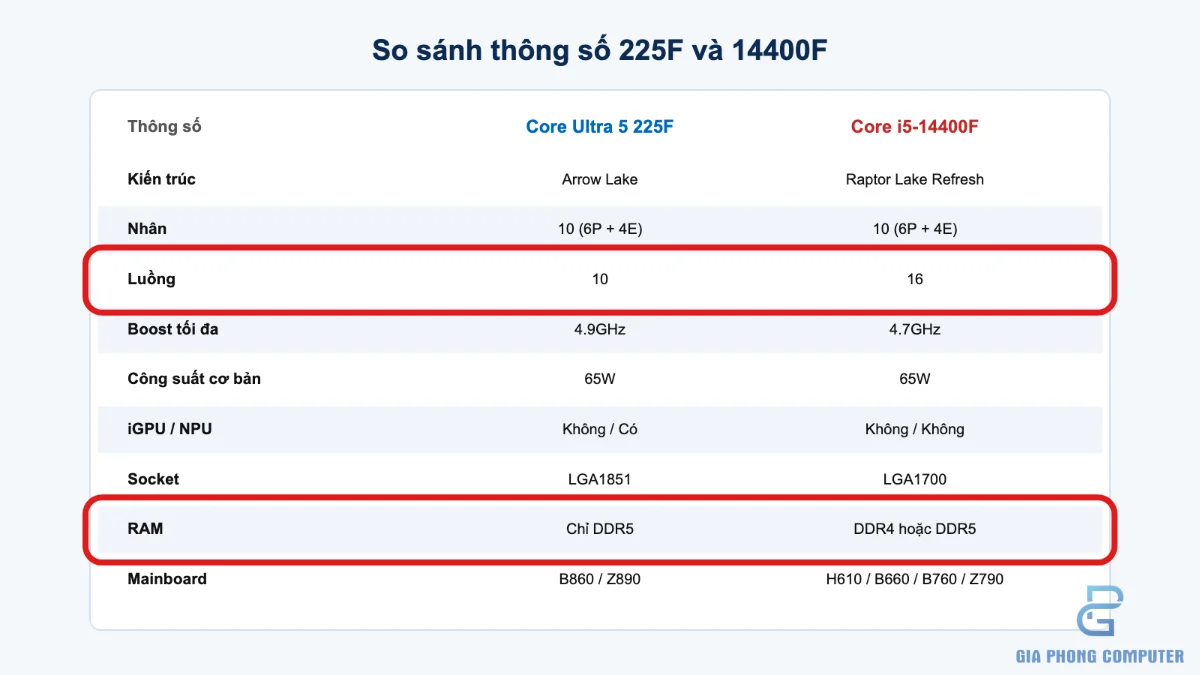Click the "65W" value under Core i5-14400F
This screenshot has width=1200, height=675.
tap(915, 379)
